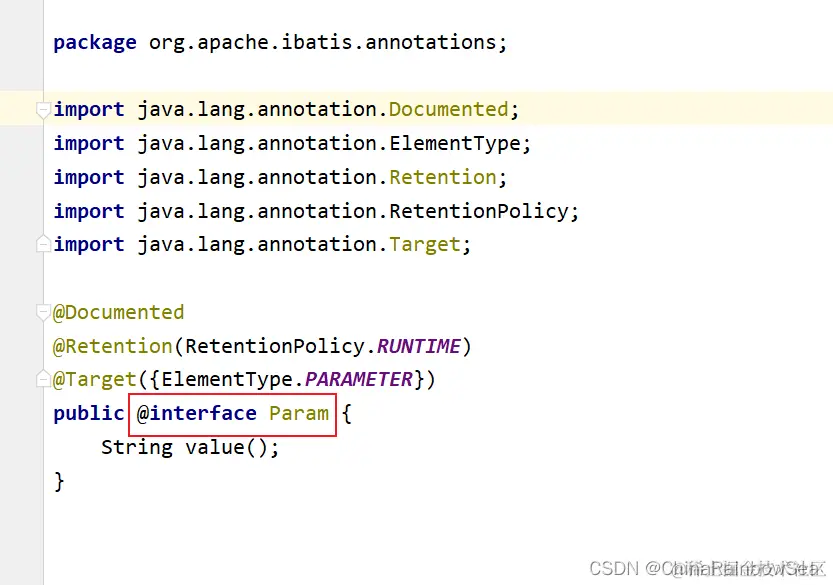Click the value() method name

coord(215,447)
